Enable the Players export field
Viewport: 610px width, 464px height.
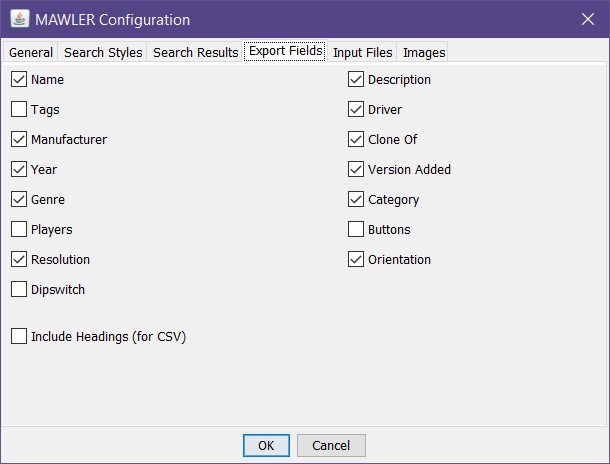tap(20, 230)
